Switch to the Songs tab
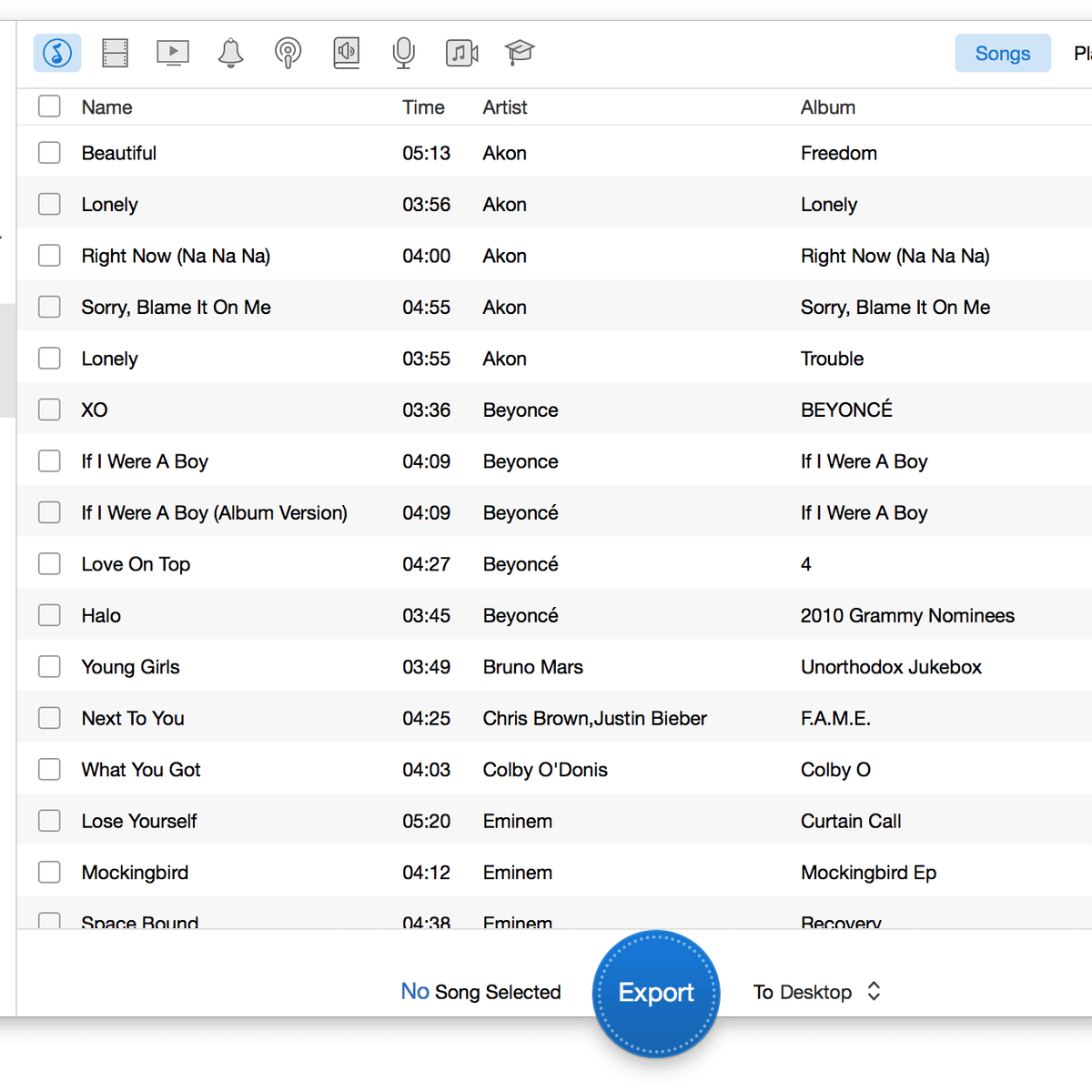Viewport: 1092px width, 1092px height. pyautogui.click(x=1003, y=54)
